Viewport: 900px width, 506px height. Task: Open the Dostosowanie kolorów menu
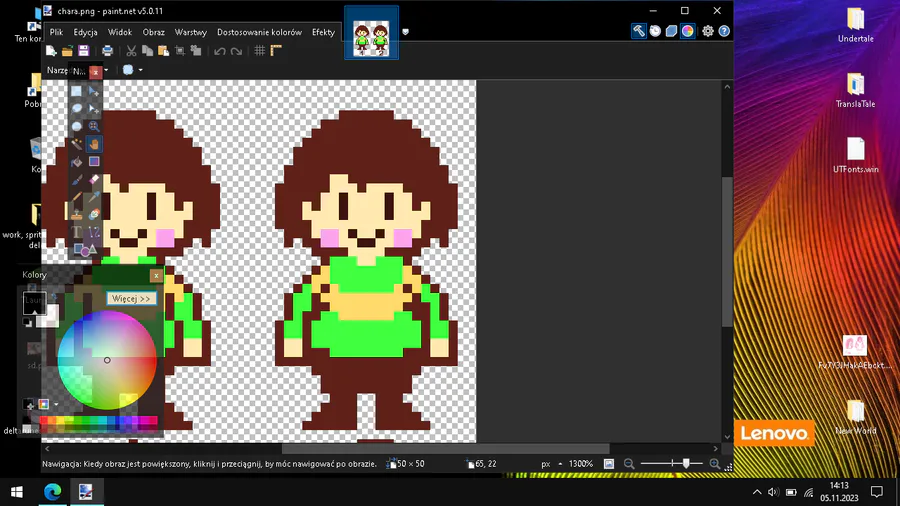[x=259, y=32]
